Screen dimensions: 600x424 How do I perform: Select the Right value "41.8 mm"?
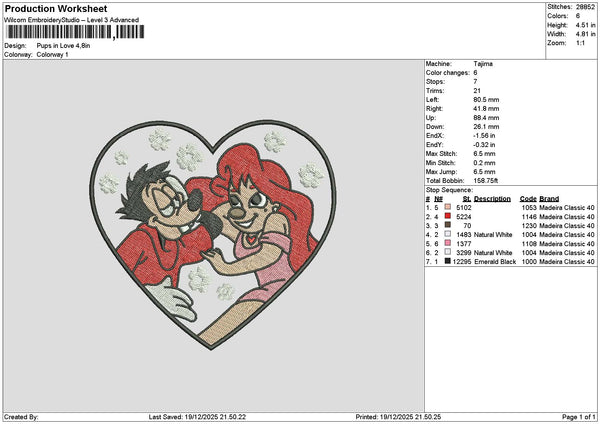pyautogui.click(x=486, y=109)
